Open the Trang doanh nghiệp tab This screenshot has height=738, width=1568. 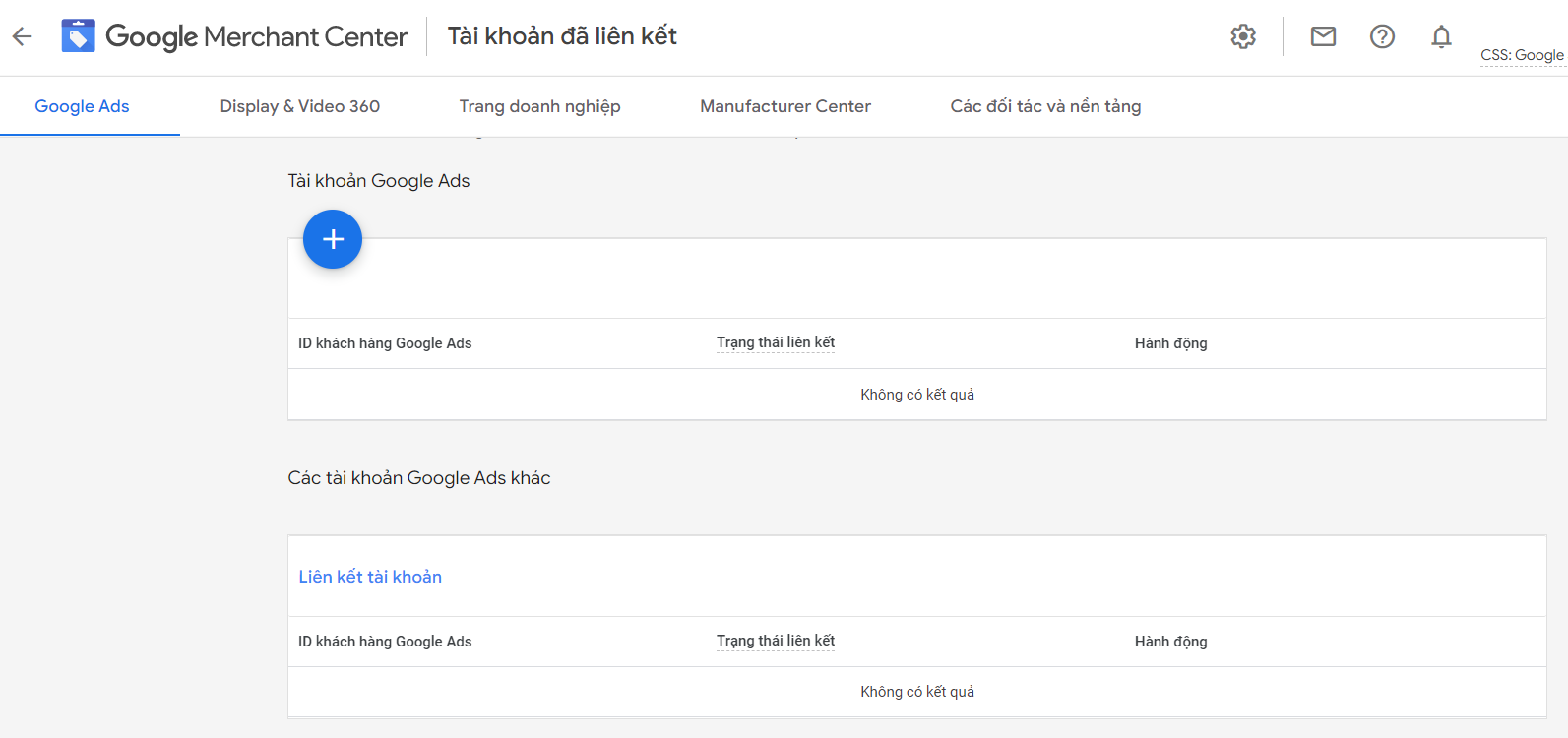click(539, 106)
